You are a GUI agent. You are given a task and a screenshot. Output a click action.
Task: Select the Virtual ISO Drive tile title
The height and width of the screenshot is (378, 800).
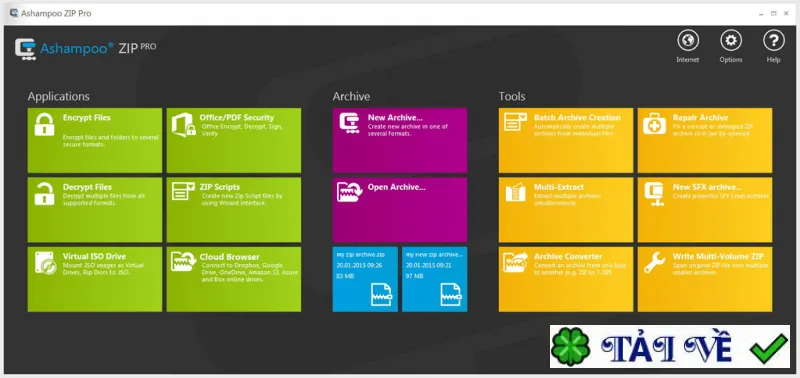(x=94, y=257)
